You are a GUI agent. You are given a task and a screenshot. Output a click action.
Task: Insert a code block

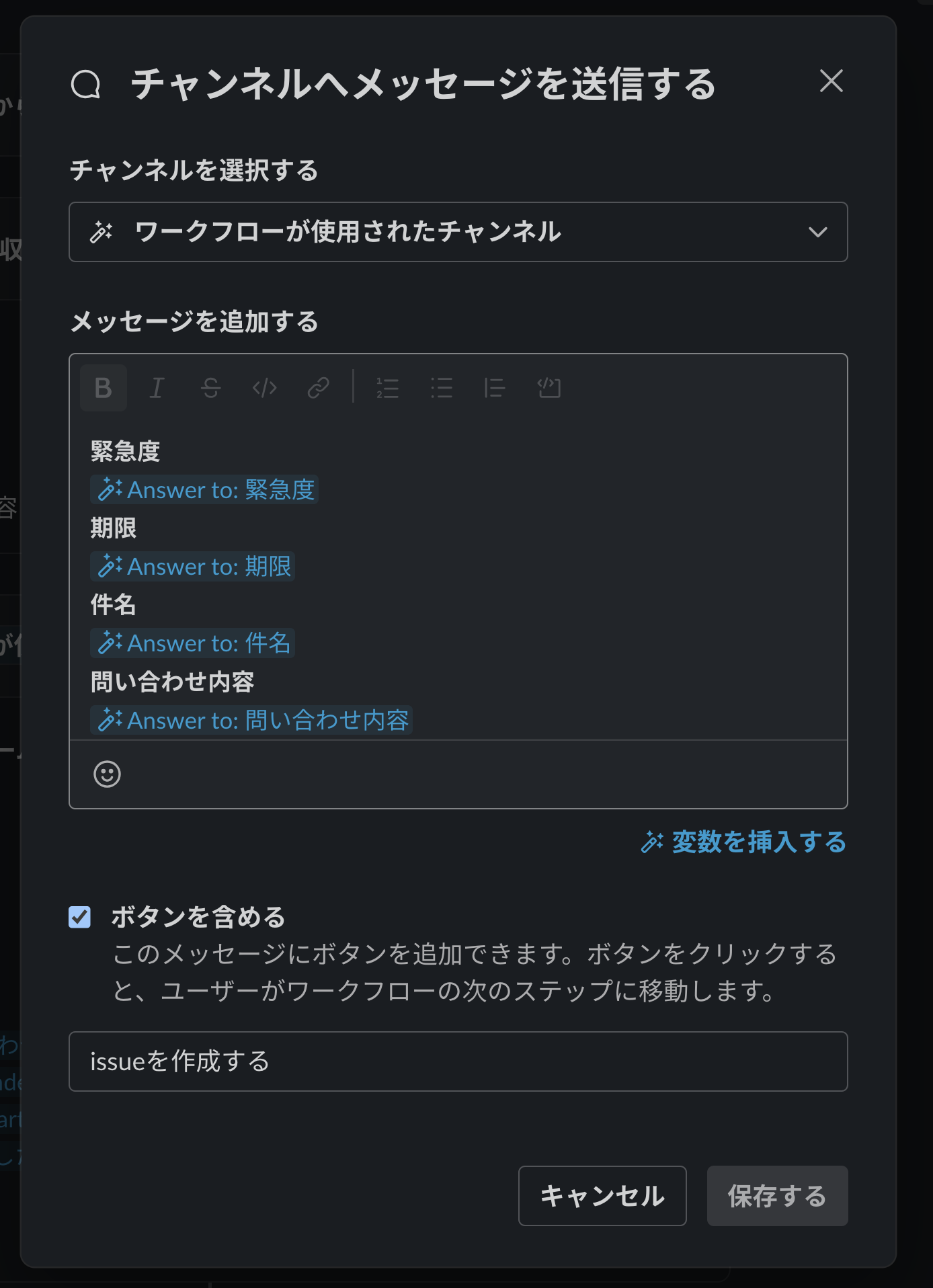point(550,388)
